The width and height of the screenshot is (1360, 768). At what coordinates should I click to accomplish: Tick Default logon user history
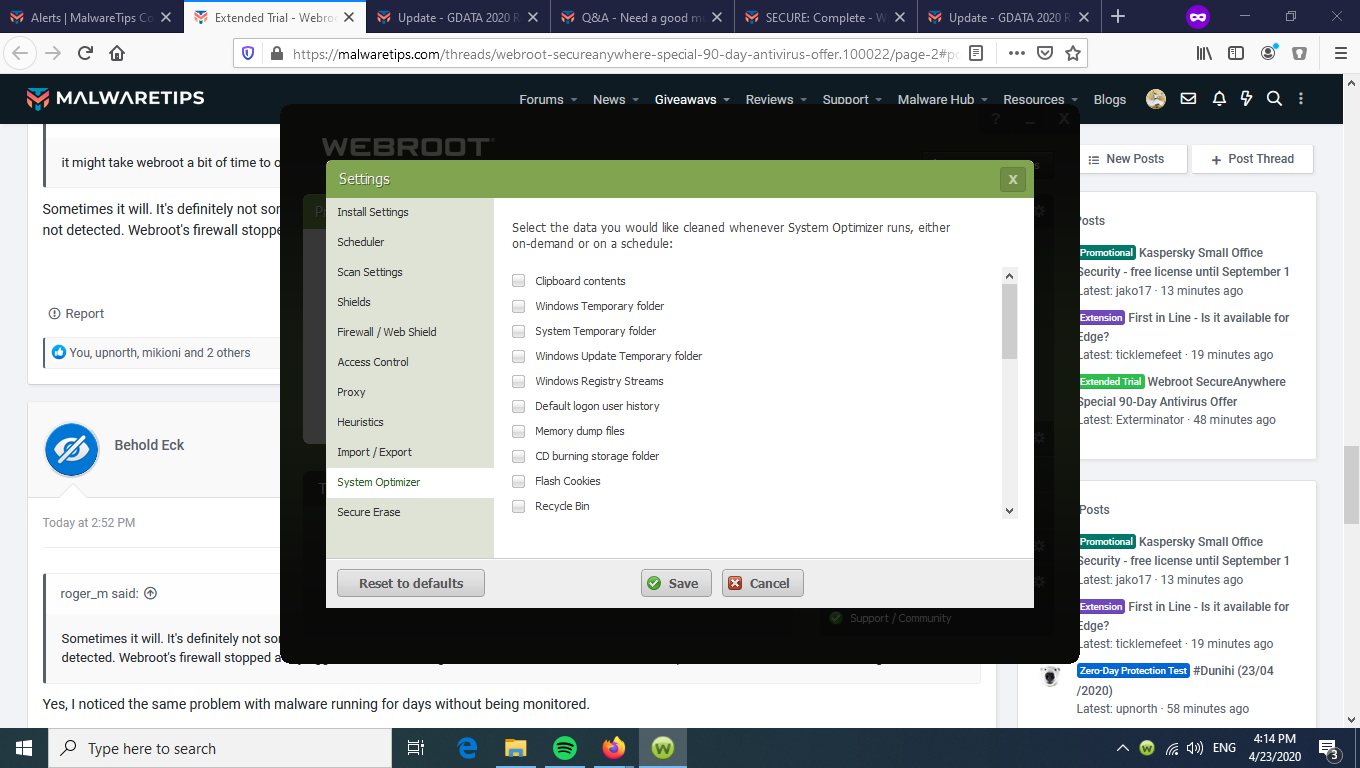click(x=519, y=406)
